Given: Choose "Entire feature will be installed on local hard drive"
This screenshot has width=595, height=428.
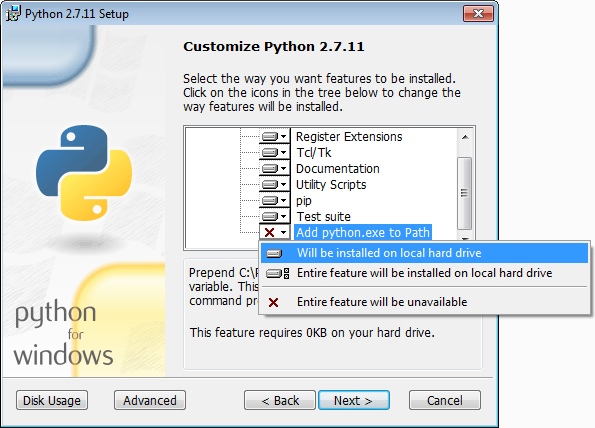Looking at the screenshot, I should tap(424, 273).
